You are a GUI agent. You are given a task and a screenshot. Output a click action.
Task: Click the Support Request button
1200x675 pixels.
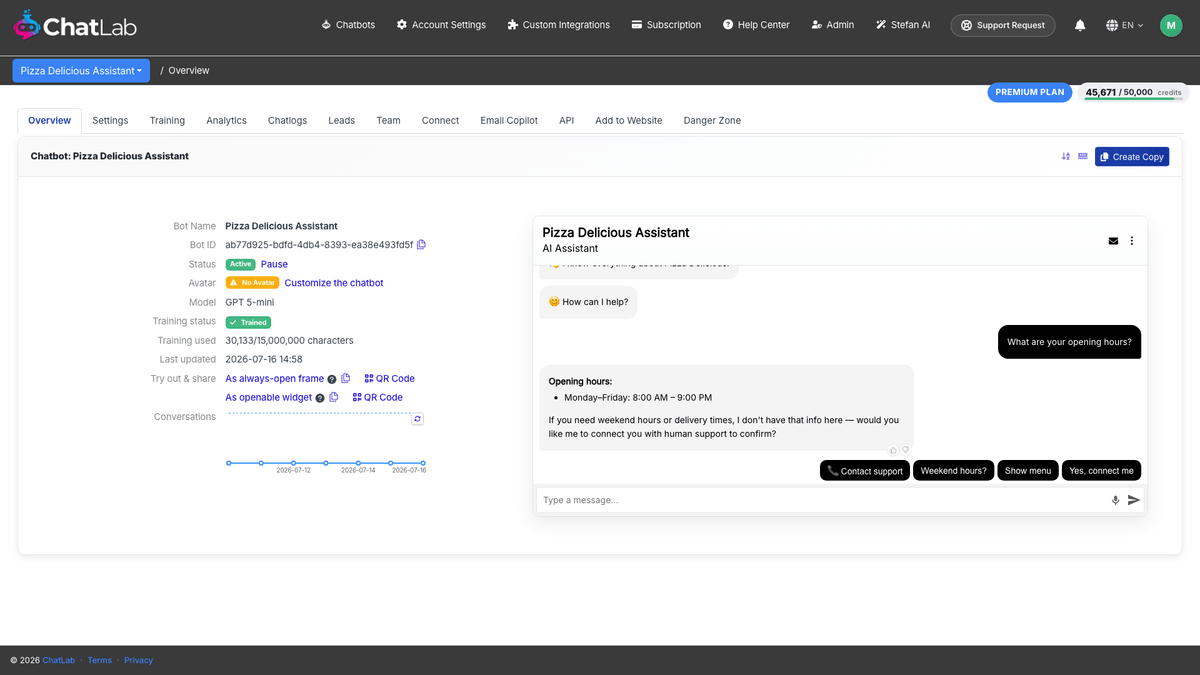pos(1003,25)
